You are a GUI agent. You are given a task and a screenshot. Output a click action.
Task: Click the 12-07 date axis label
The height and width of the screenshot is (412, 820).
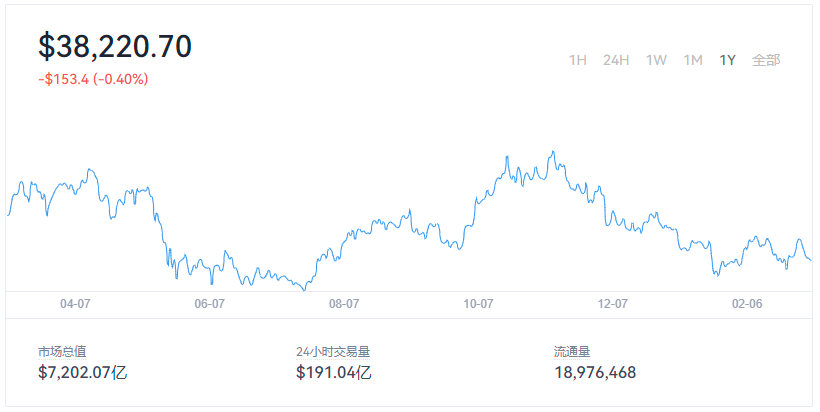coord(612,302)
